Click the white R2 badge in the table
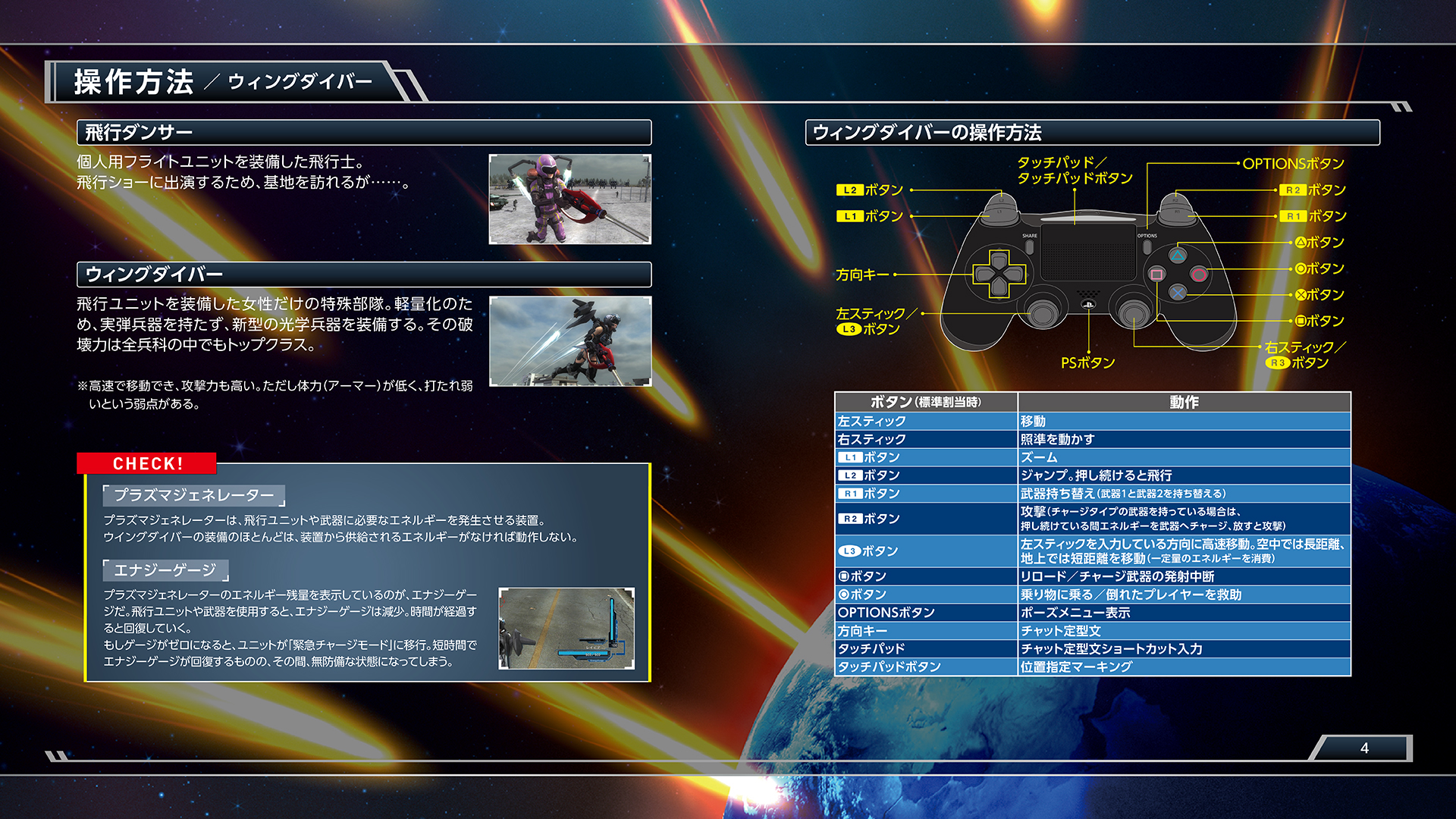This screenshot has width=1456, height=819. pyautogui.click(x=849, y=519)
